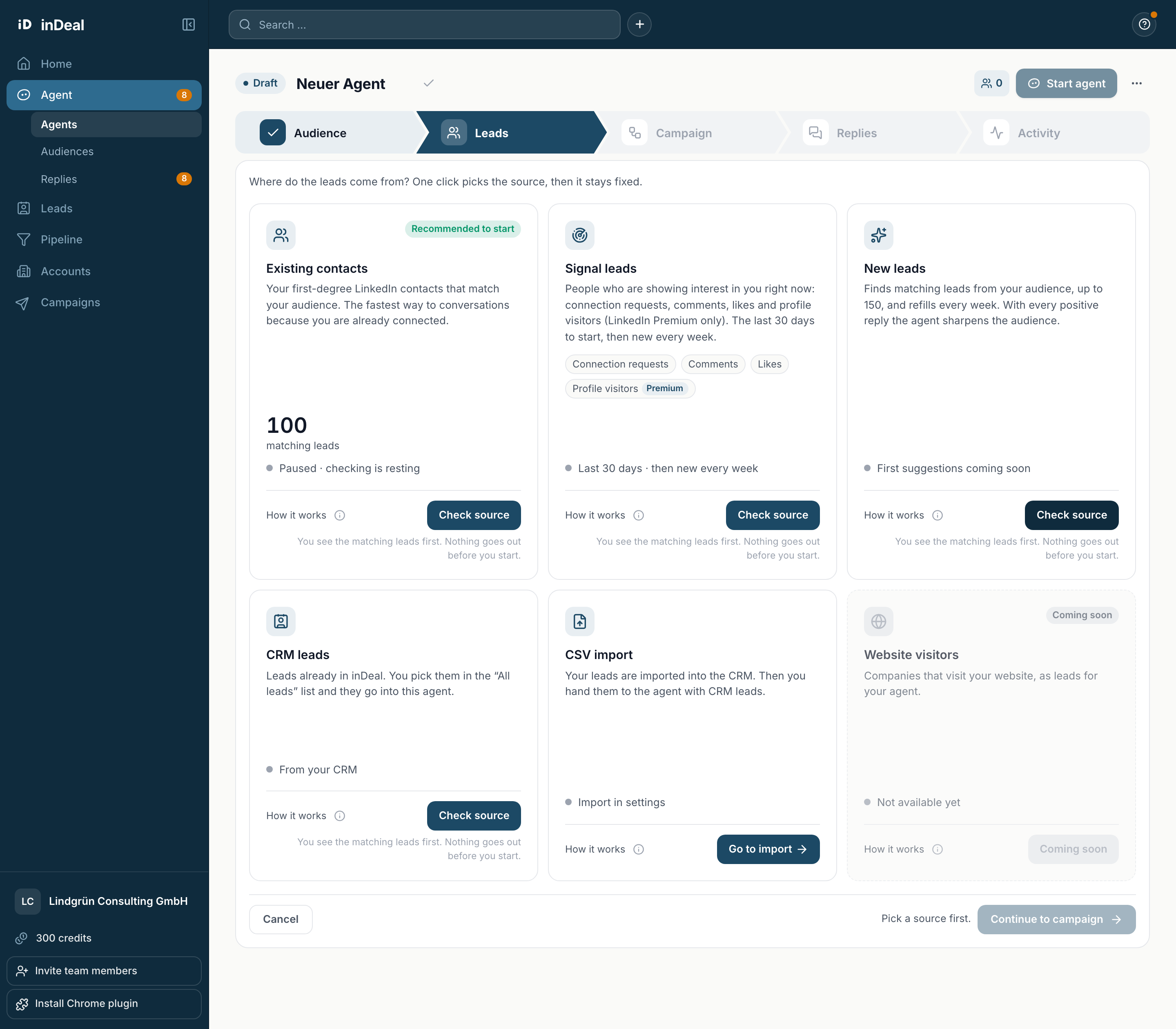1176x1029 pixels.
Task: Confirm agent name with the checkmark
Action: pos(428,83)
